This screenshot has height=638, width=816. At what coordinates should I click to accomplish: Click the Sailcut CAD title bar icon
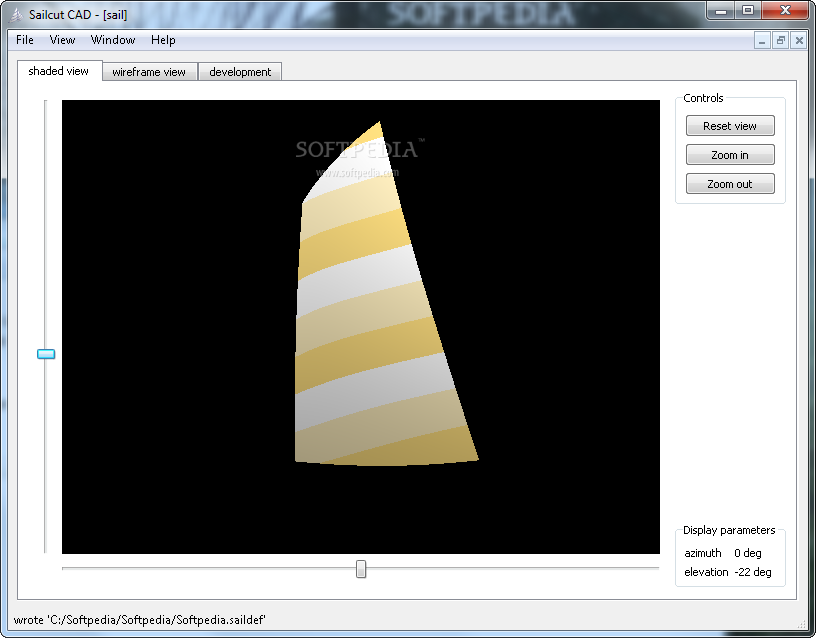(17, 15)
